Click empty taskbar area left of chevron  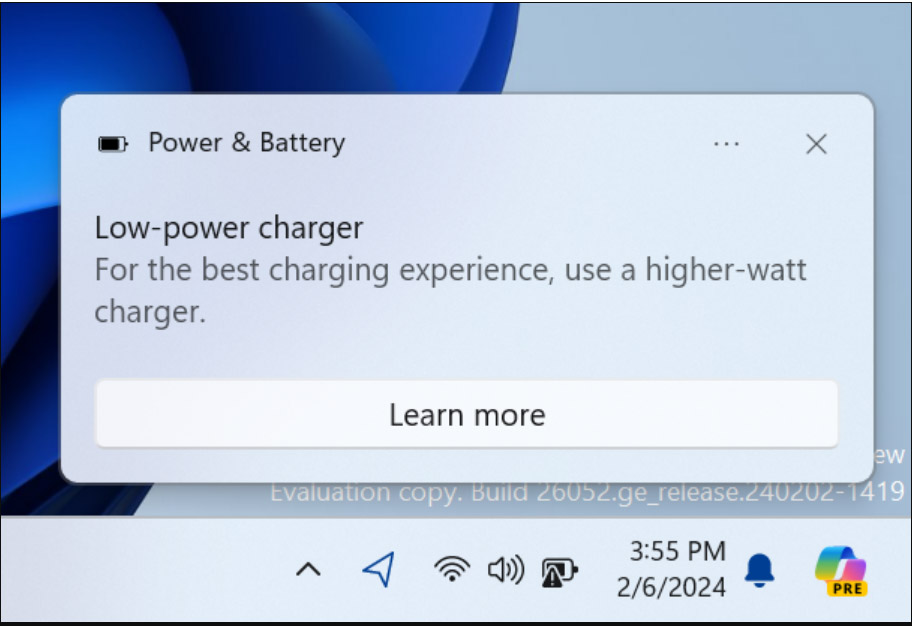145,570
